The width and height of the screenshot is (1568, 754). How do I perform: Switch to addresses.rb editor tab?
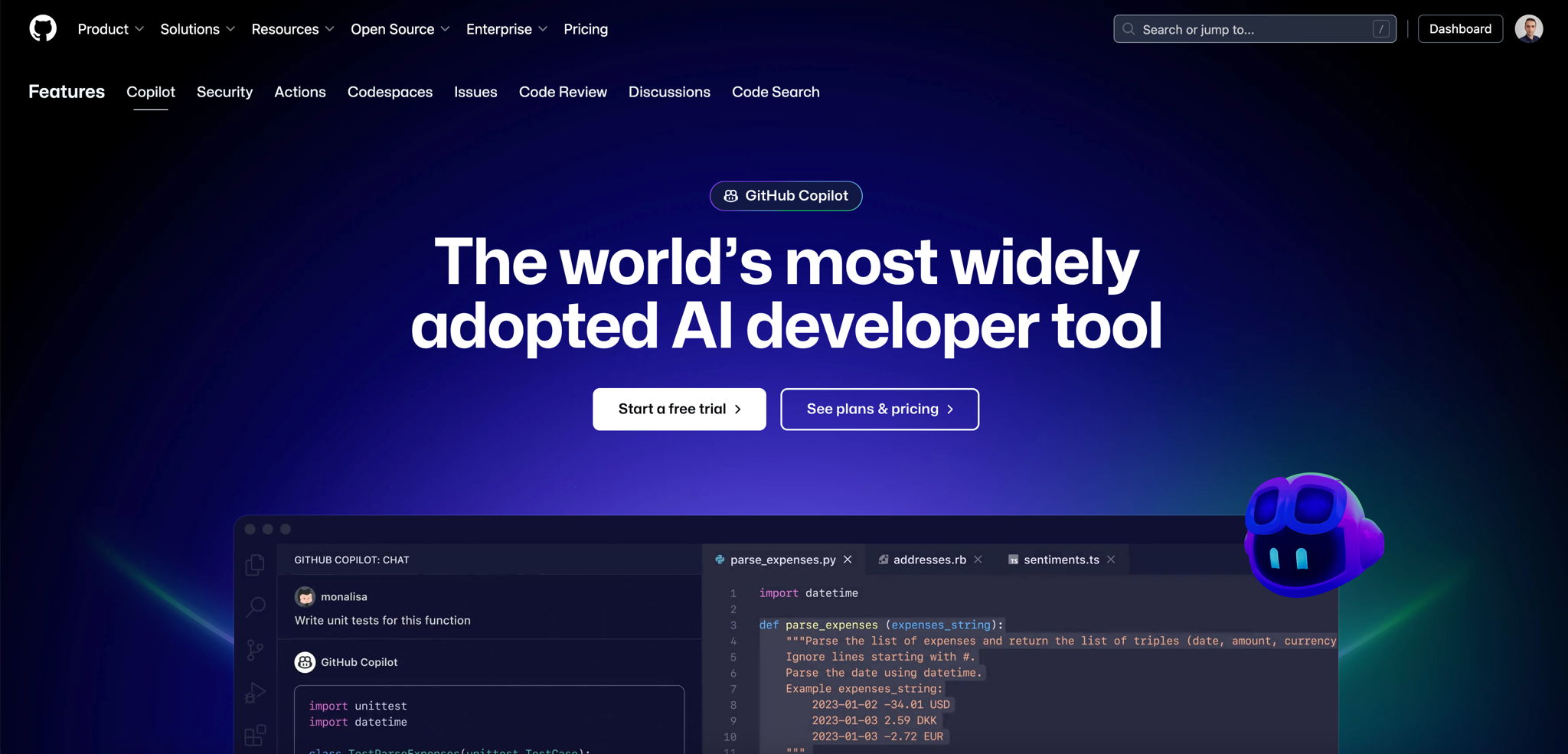pyautogui.click(x=929, y=560)
